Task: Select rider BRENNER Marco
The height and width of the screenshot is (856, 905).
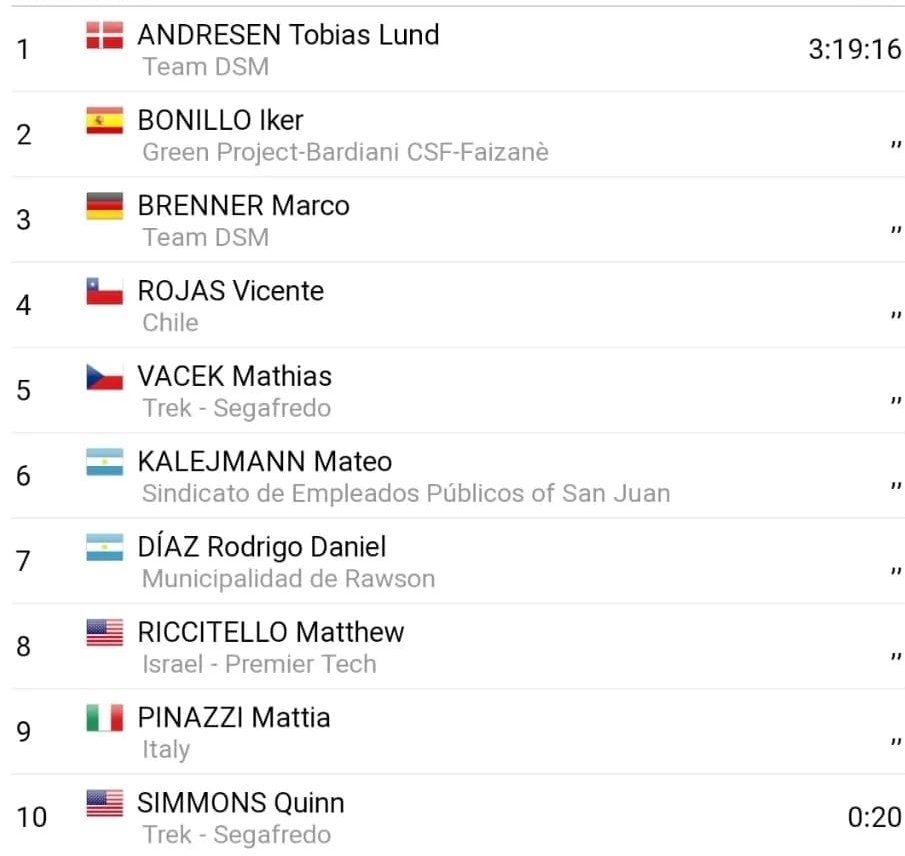Action: pos(243,206)
